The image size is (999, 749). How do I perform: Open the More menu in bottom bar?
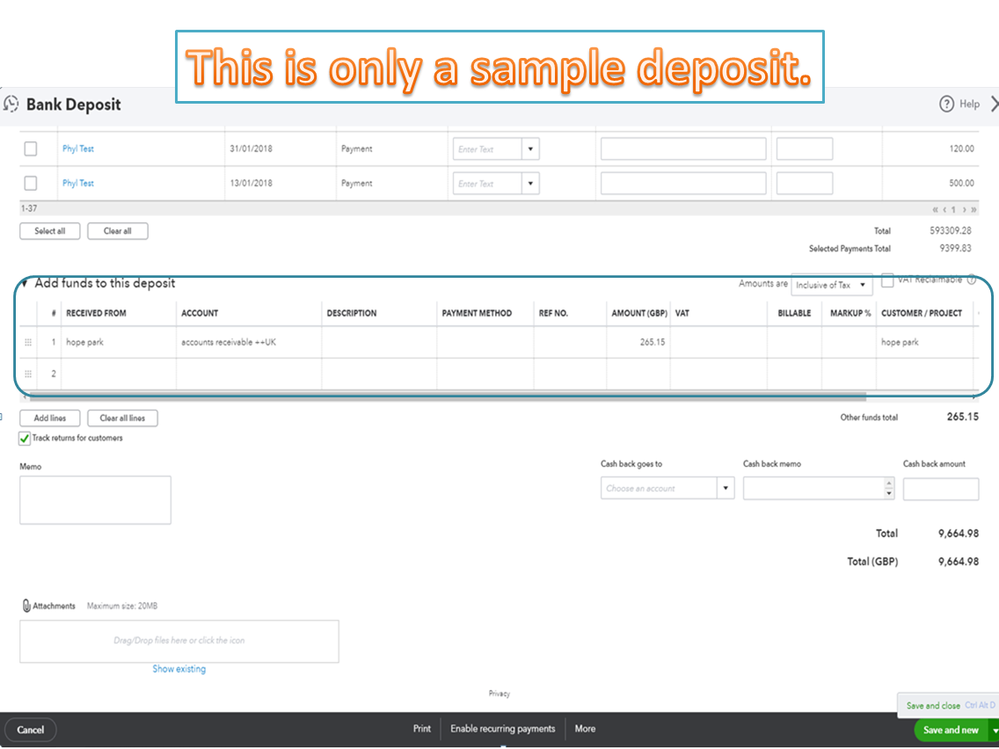[585, 729]
